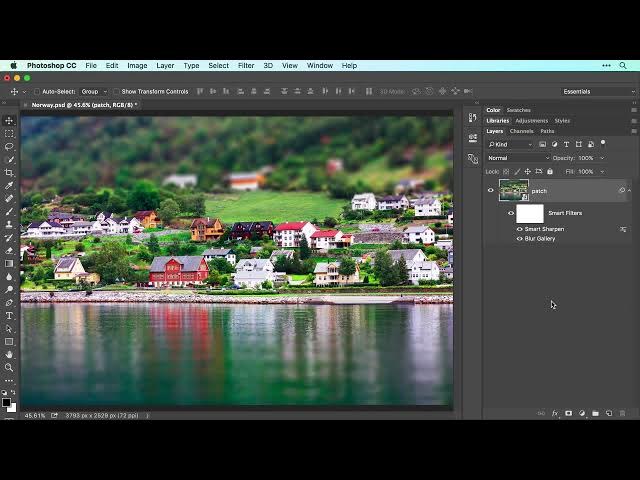640x480 pixels.
Task: Delete layer using the trash icon
Action: 622,413
